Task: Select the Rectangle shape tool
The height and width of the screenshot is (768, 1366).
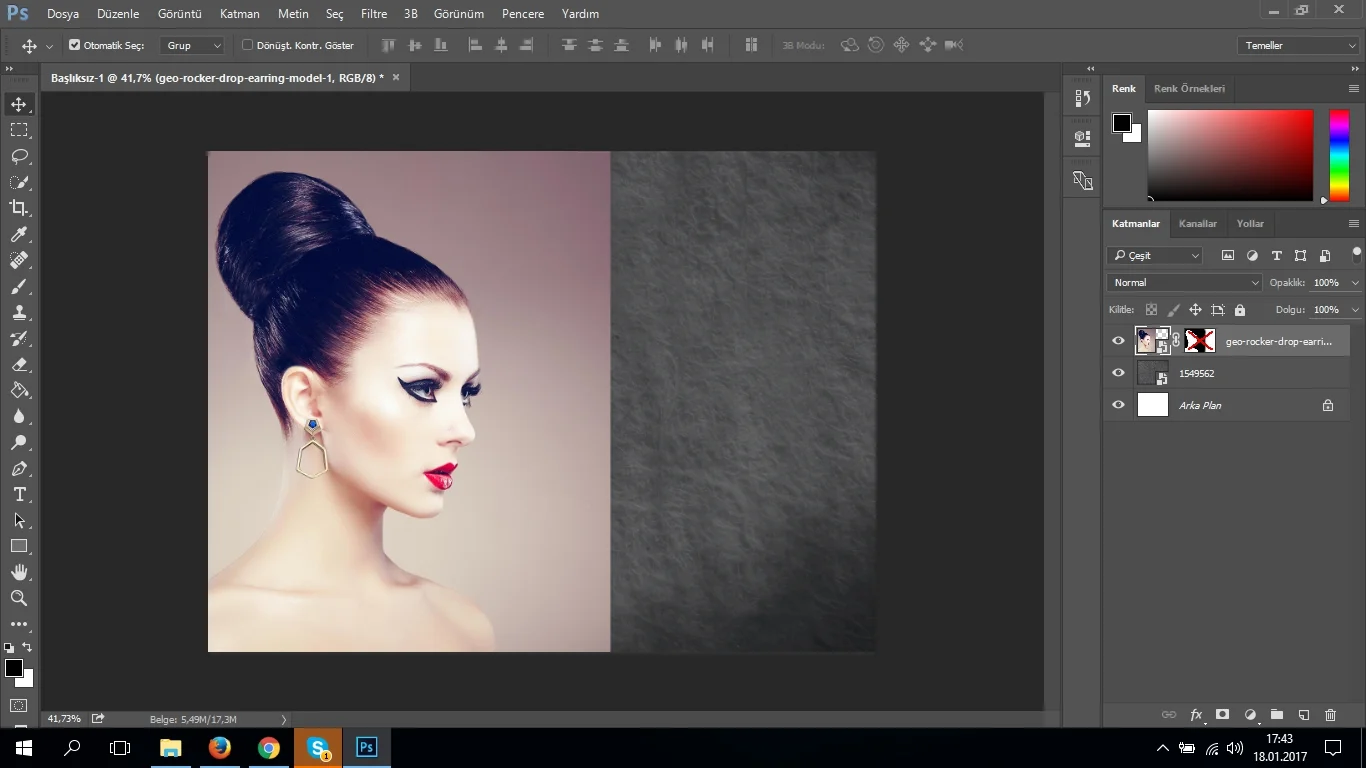Action: pos(19,546)
